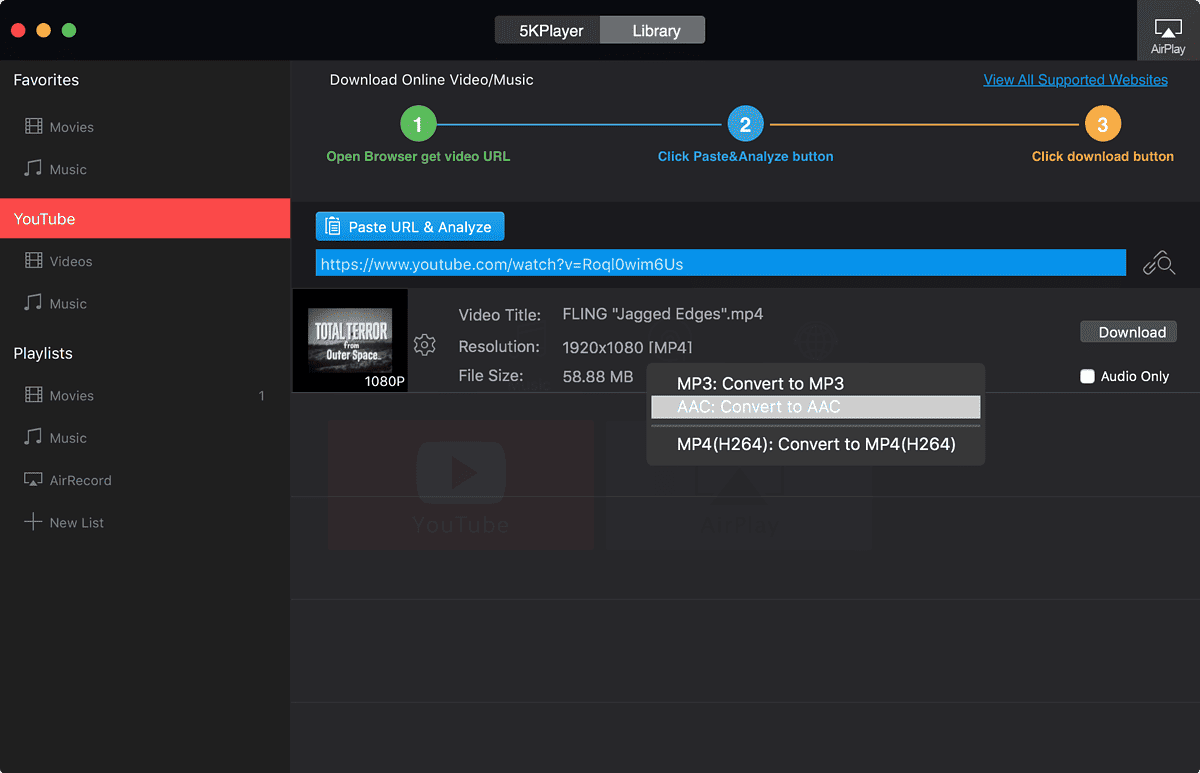Viewport: 1200px width, 773px height.
Task: Click the note icon next to Favorites Music
Action: 34,169
